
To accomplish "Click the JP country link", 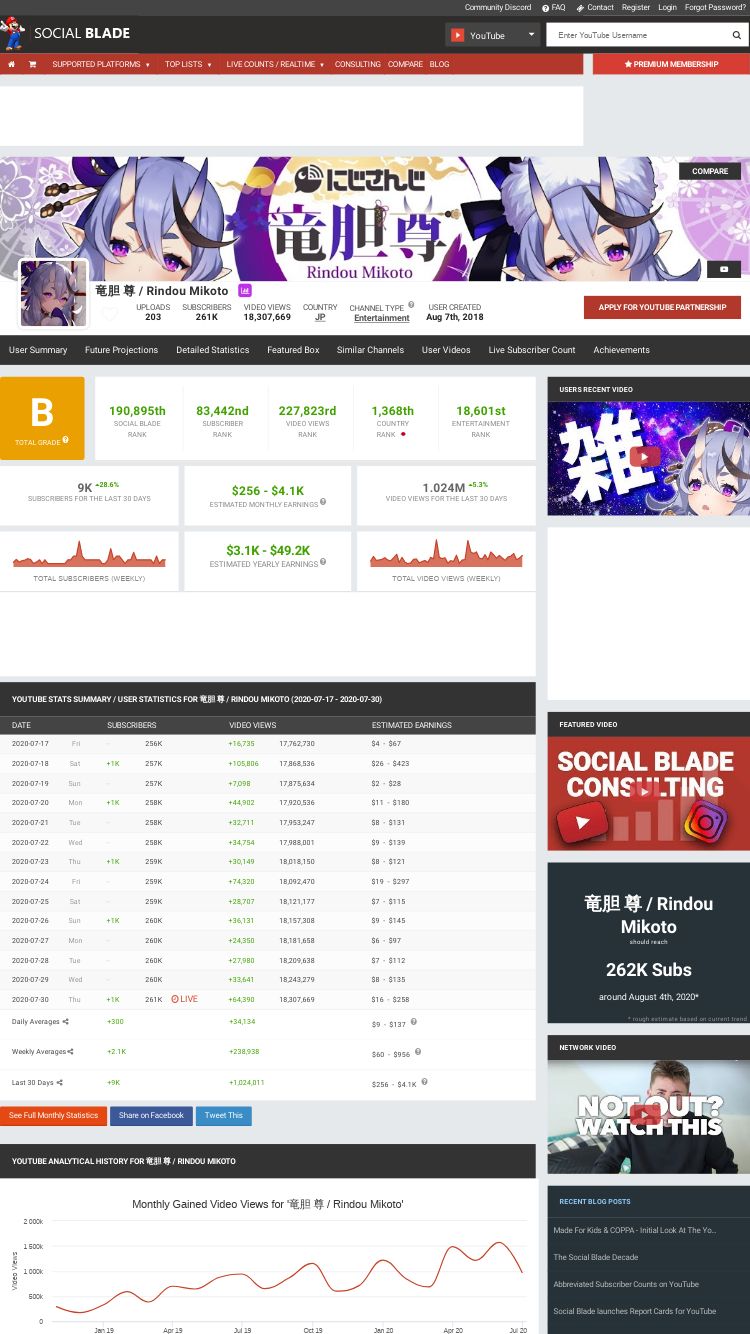I will (x=320, y=317).
